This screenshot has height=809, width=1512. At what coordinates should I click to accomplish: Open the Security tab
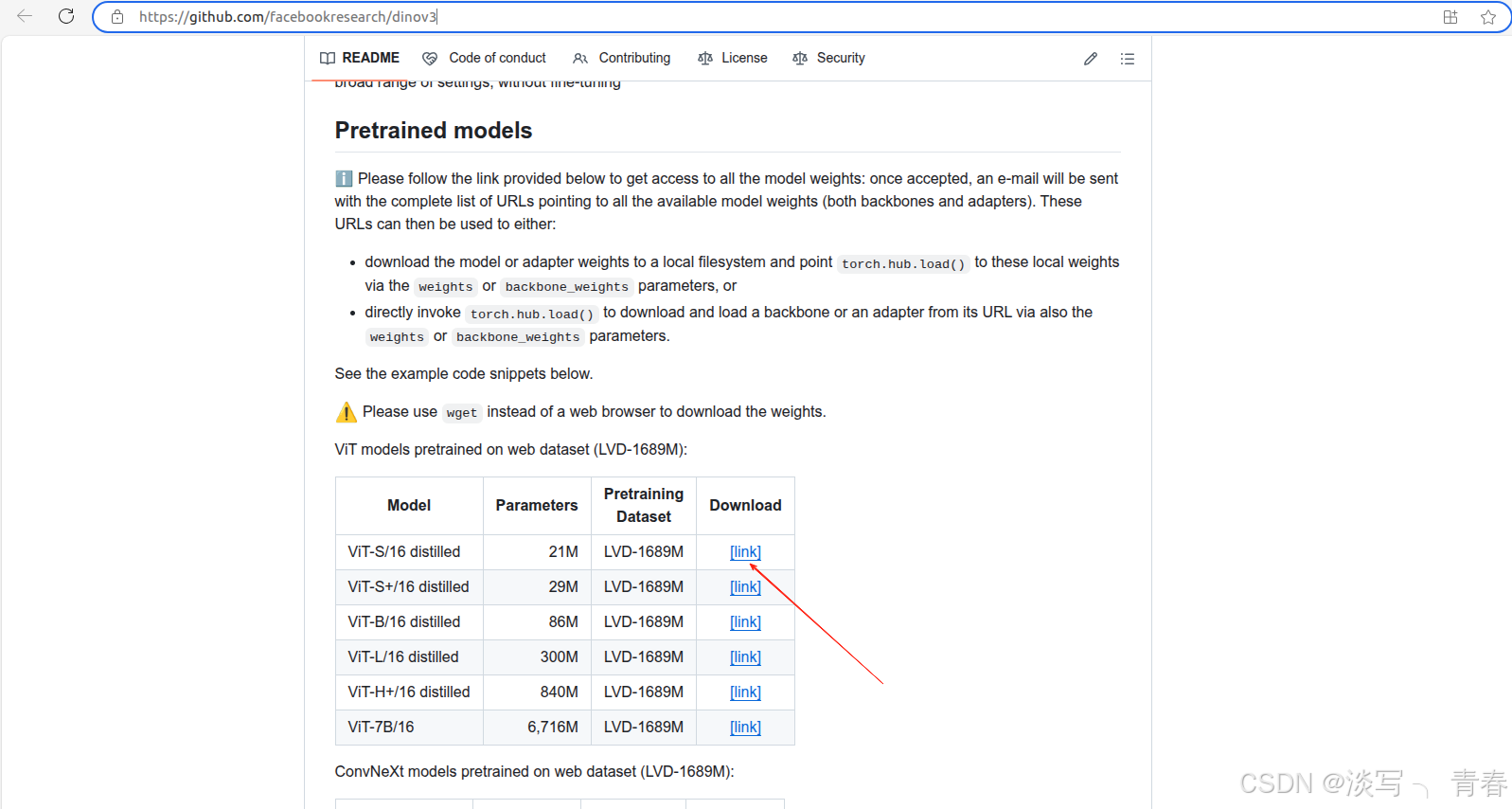(828, 58)
